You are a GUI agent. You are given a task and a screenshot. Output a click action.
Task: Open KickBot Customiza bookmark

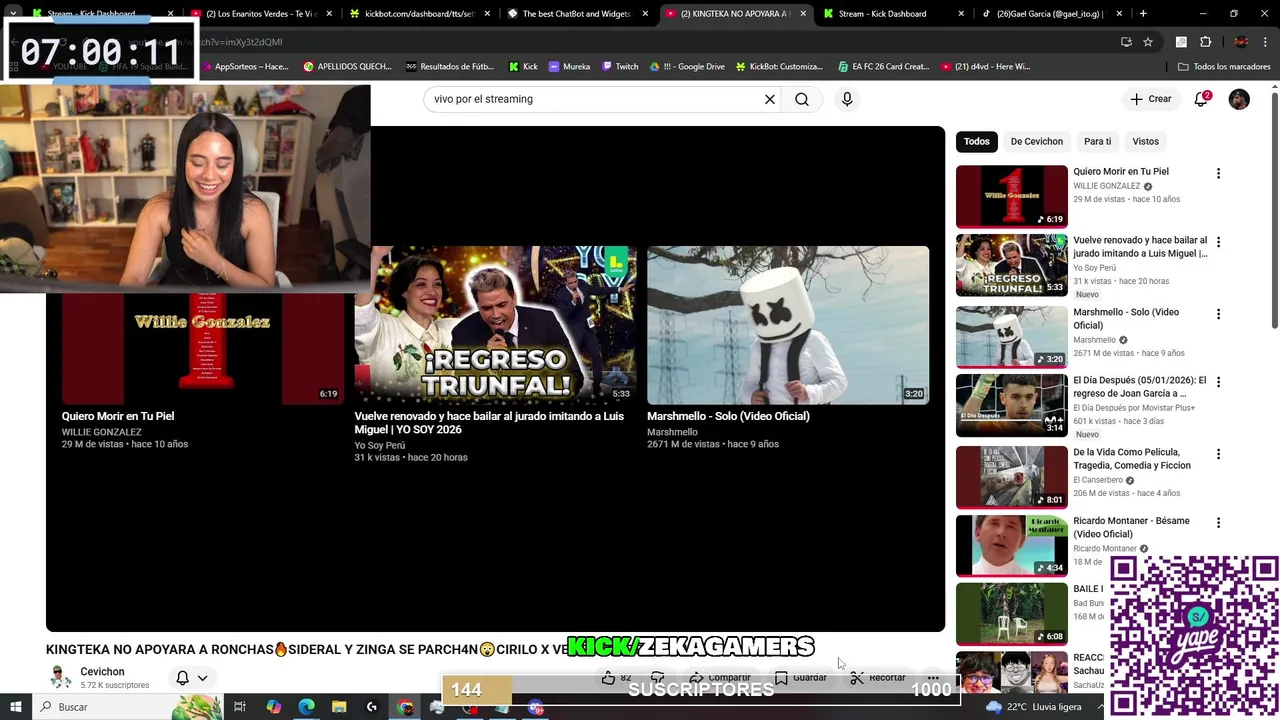coord(779,67)
